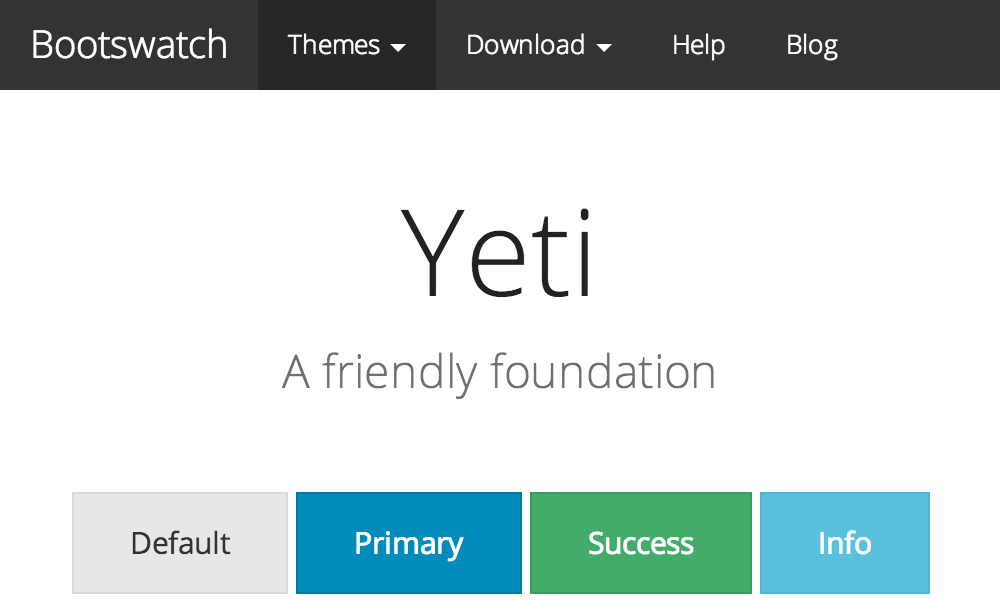Image resolution: width=1000 pixels, height=600 pixels.
Task: Expand the Themes dropdown in the navbar
Action: [347, 45]
